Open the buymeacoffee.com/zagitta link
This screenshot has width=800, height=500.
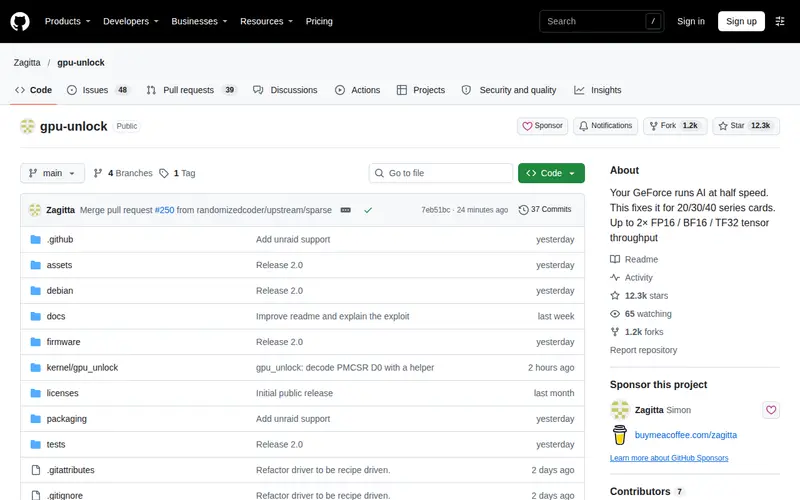pyautogui.click(x=685, y=435)
